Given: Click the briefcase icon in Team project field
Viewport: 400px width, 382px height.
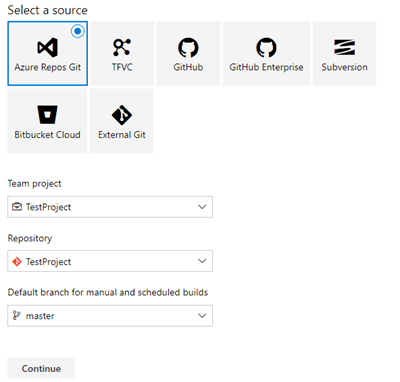Looking at the screenshot, I should point(17,207).
